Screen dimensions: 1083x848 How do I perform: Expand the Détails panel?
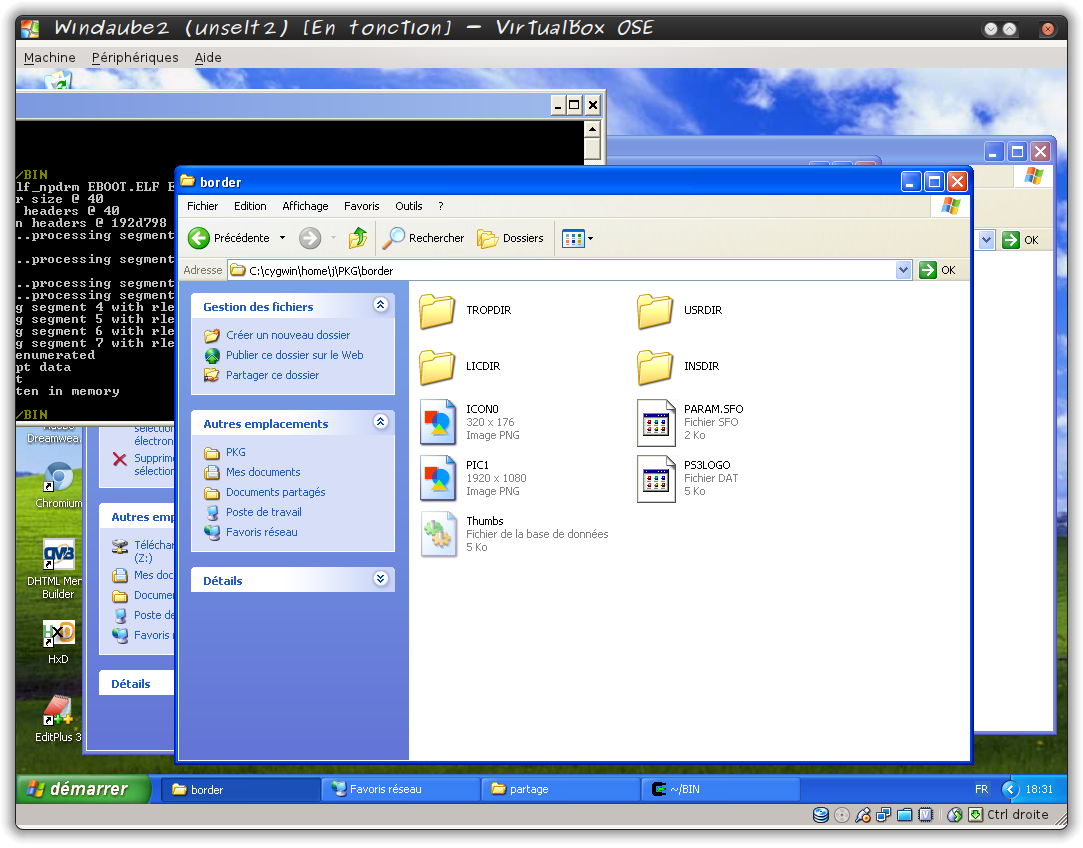coord(380,579)
